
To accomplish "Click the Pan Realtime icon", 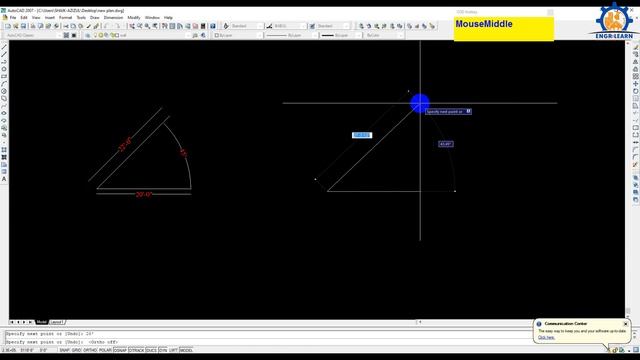I will [x=132, y=26].
